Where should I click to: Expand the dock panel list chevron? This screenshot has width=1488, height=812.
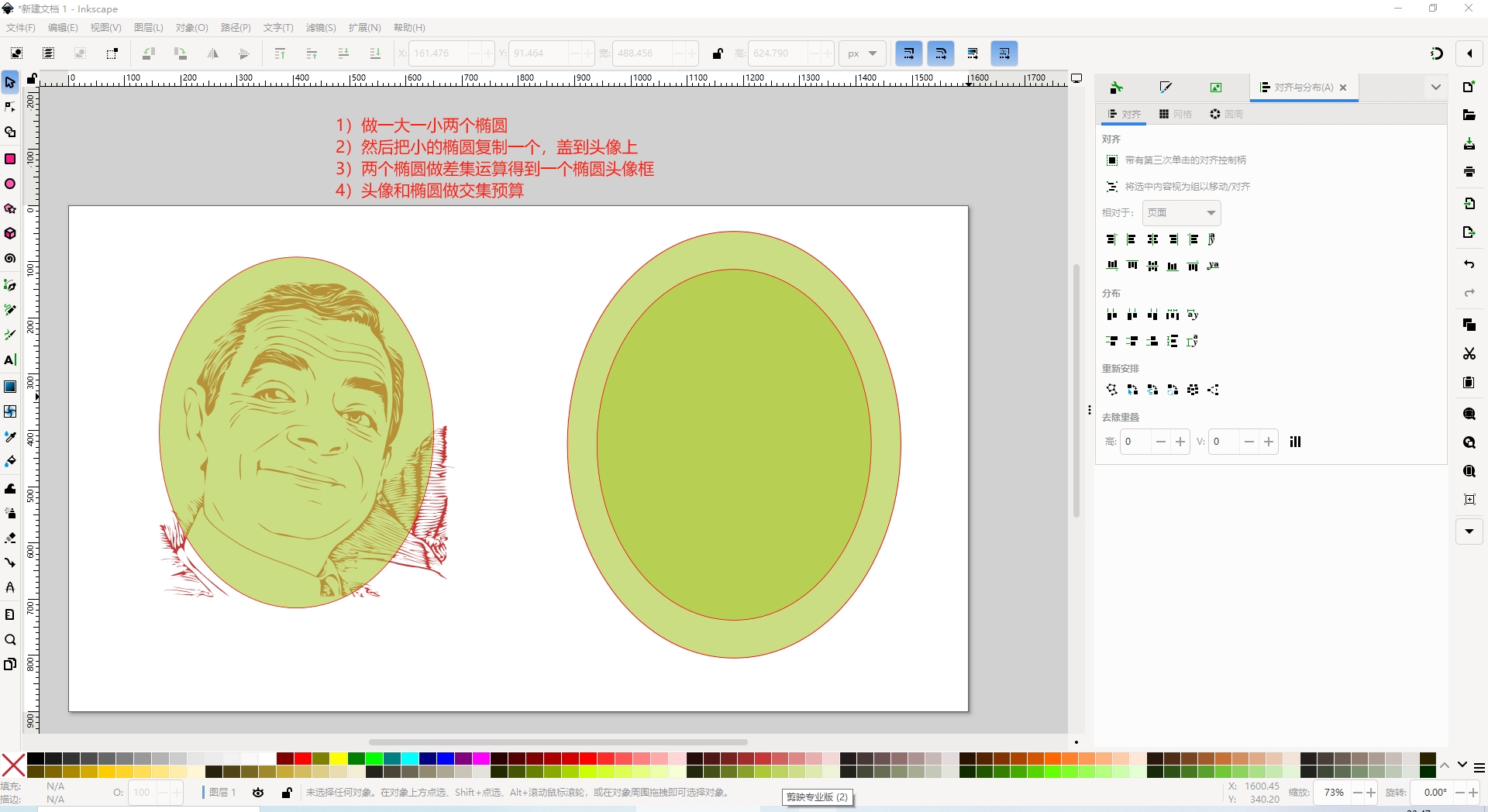click(x=1435, y=88)
